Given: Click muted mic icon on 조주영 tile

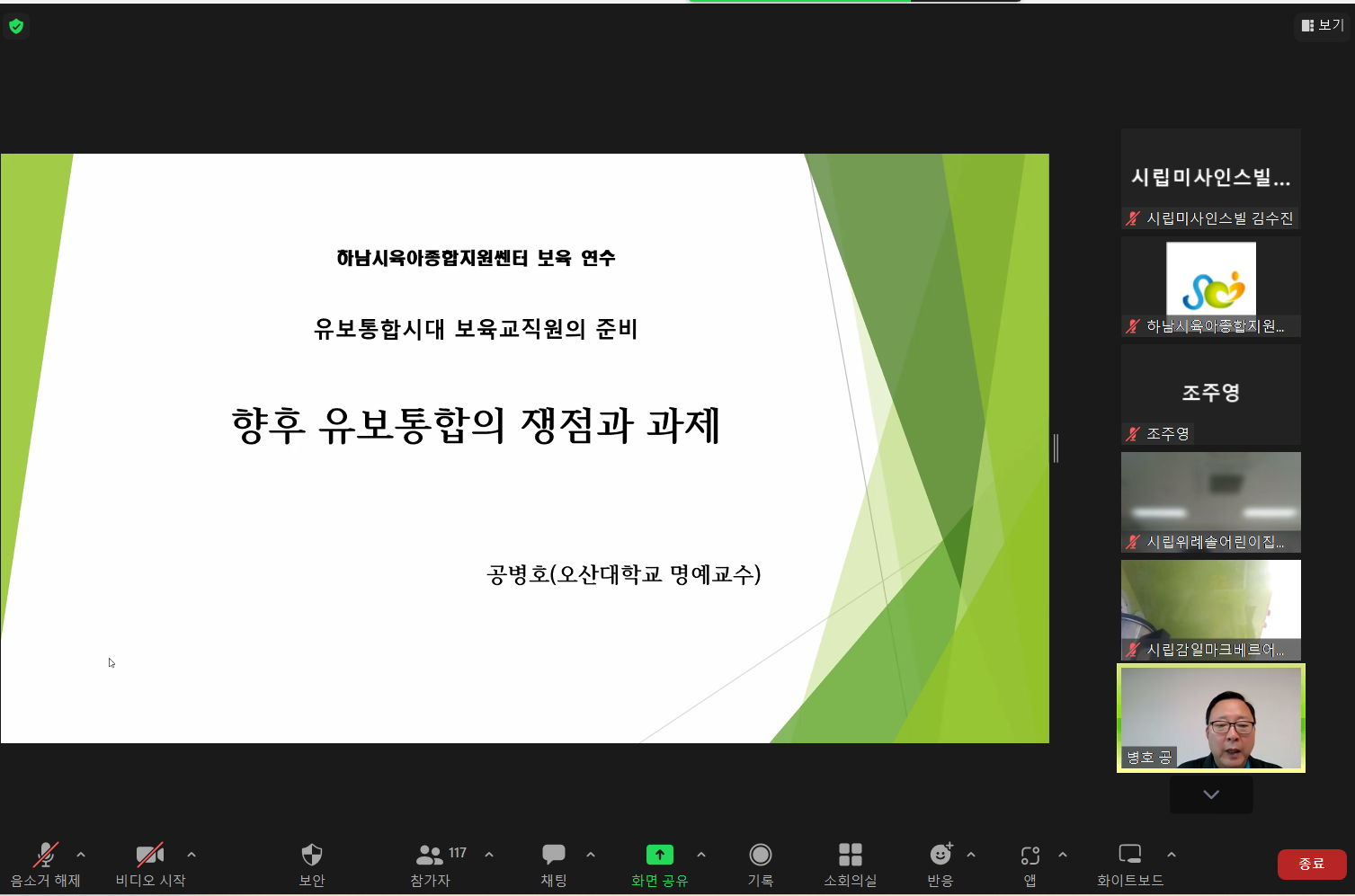Looking at the screenshot, I should 1133,434.
